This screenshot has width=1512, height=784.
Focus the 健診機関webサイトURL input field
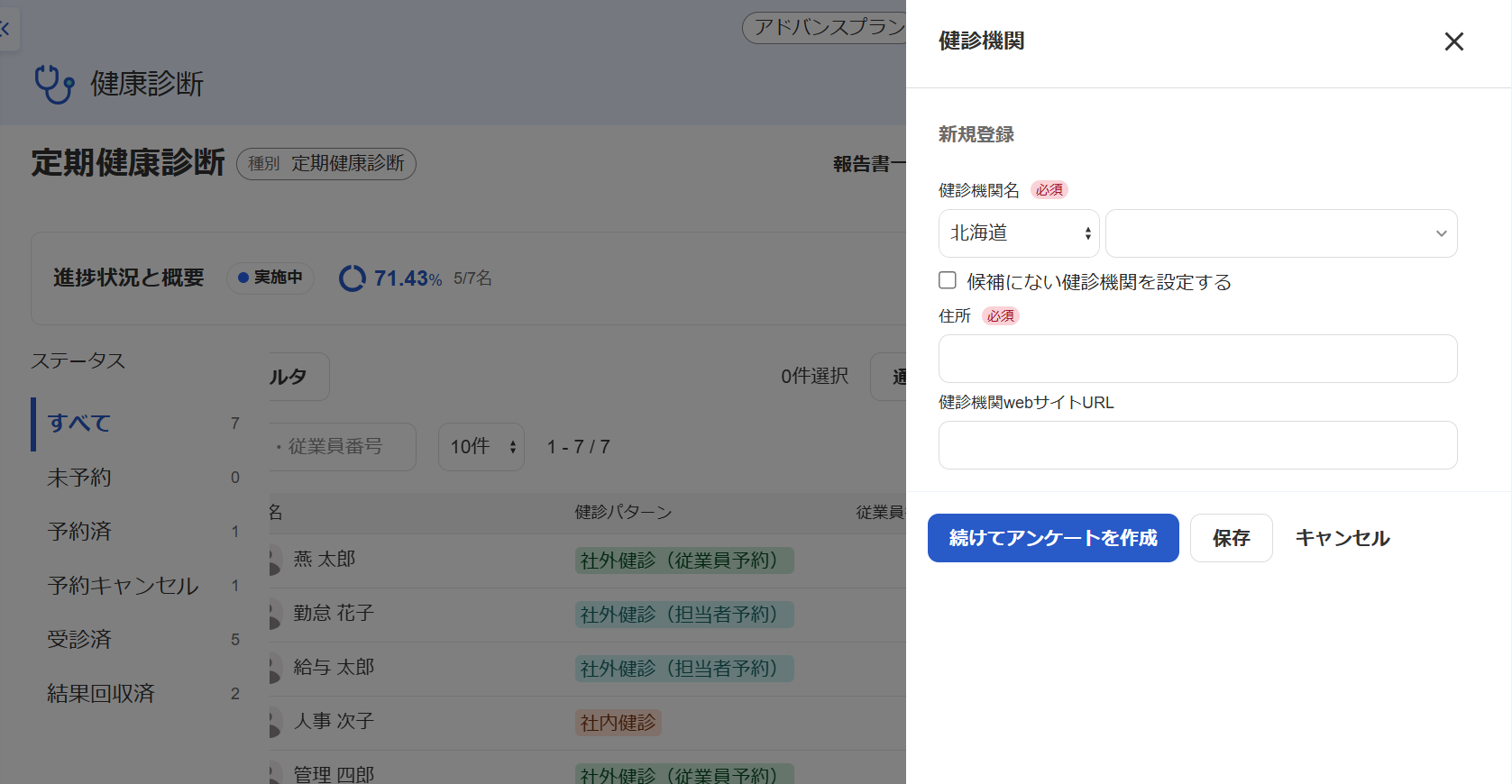click(x=1198, y=445)
